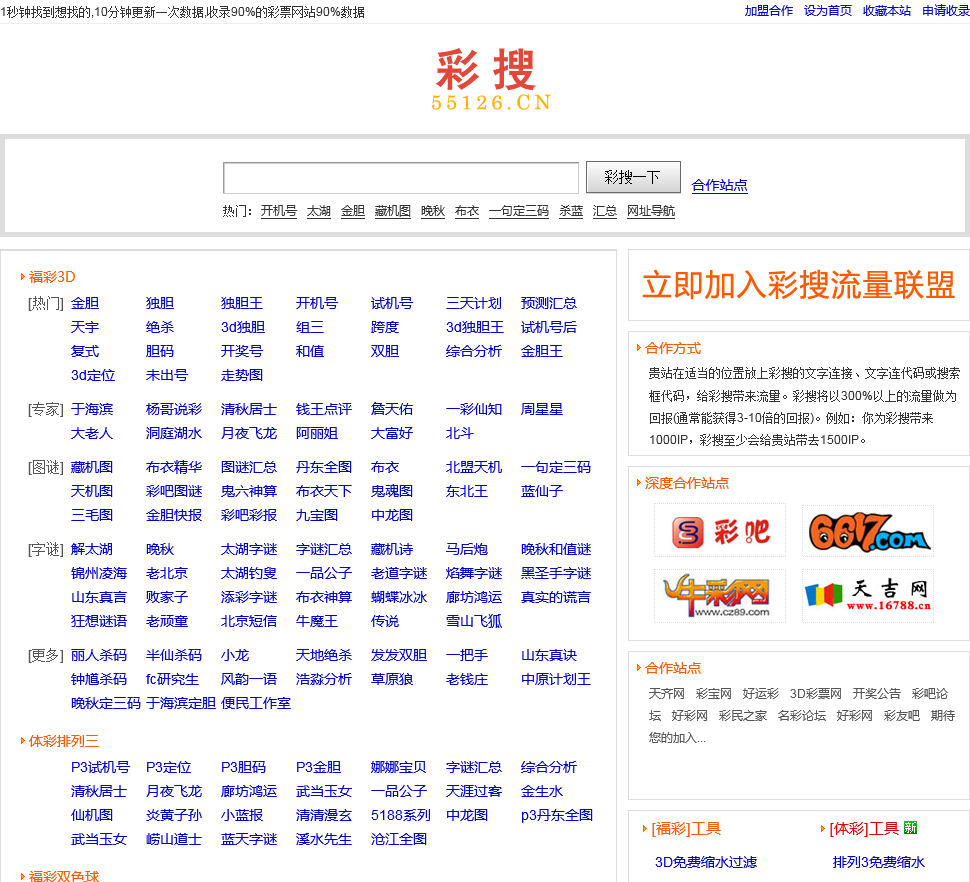The image size is (970, 882).
Task: Open 网址导航 under search box
Action: pyautogui.click(x=651, y=211)
